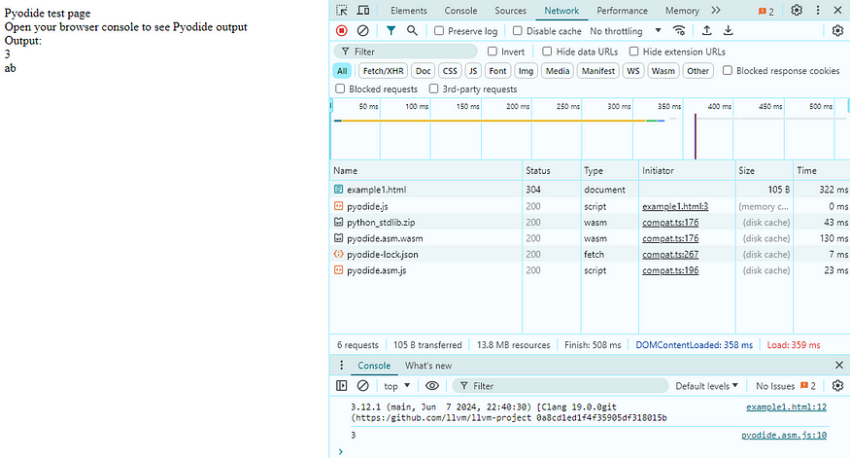This screenshot has height=458, width=850.
Task: Open the No Issues indicator in console toolbar
Action: coord(785,386)
